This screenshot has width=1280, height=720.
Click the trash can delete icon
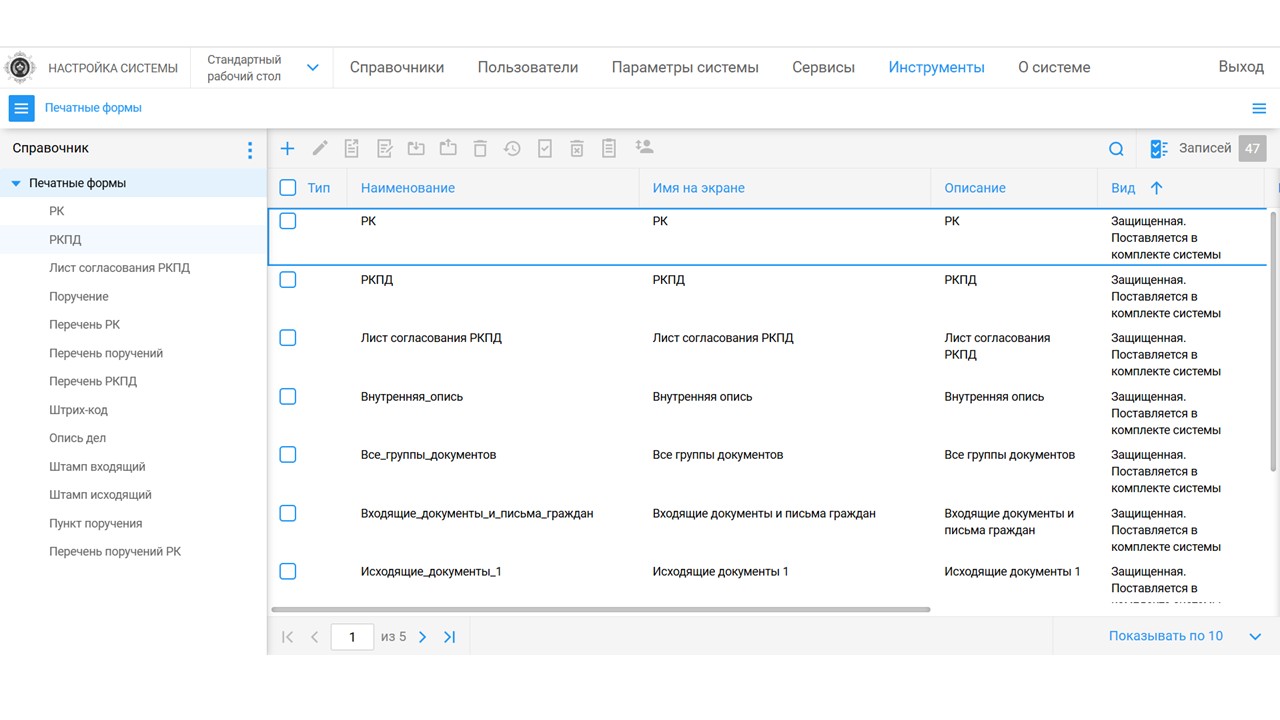pyautogui.click(x=480, y=148)
